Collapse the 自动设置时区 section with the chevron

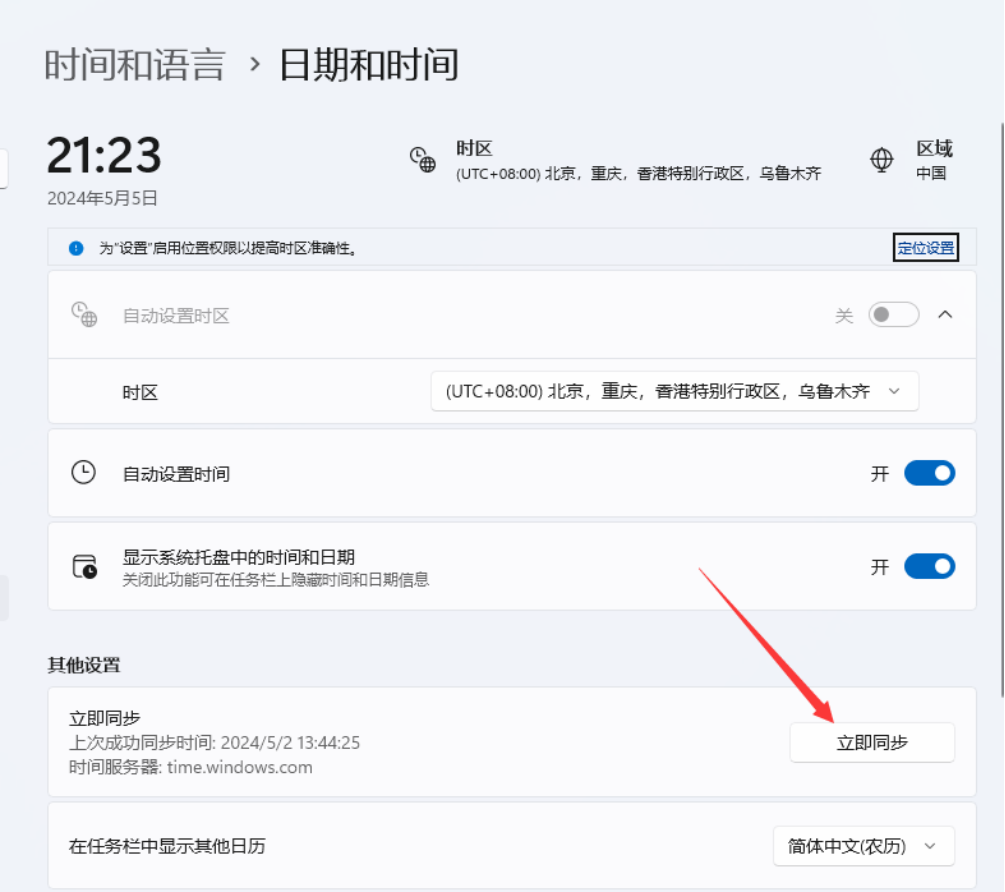point(944,315)
